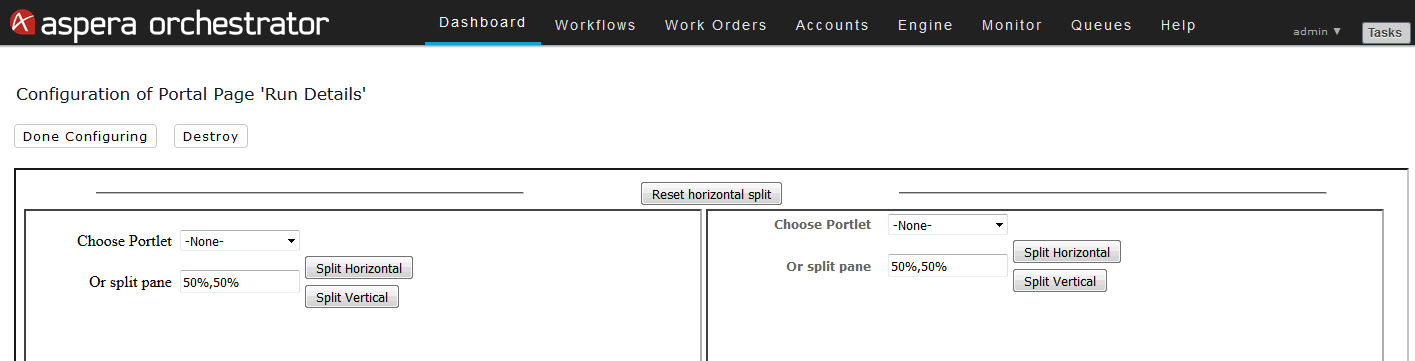Screen dimensions: 1415x361
Task: Click left pane split percentage field
Action: 240,282
